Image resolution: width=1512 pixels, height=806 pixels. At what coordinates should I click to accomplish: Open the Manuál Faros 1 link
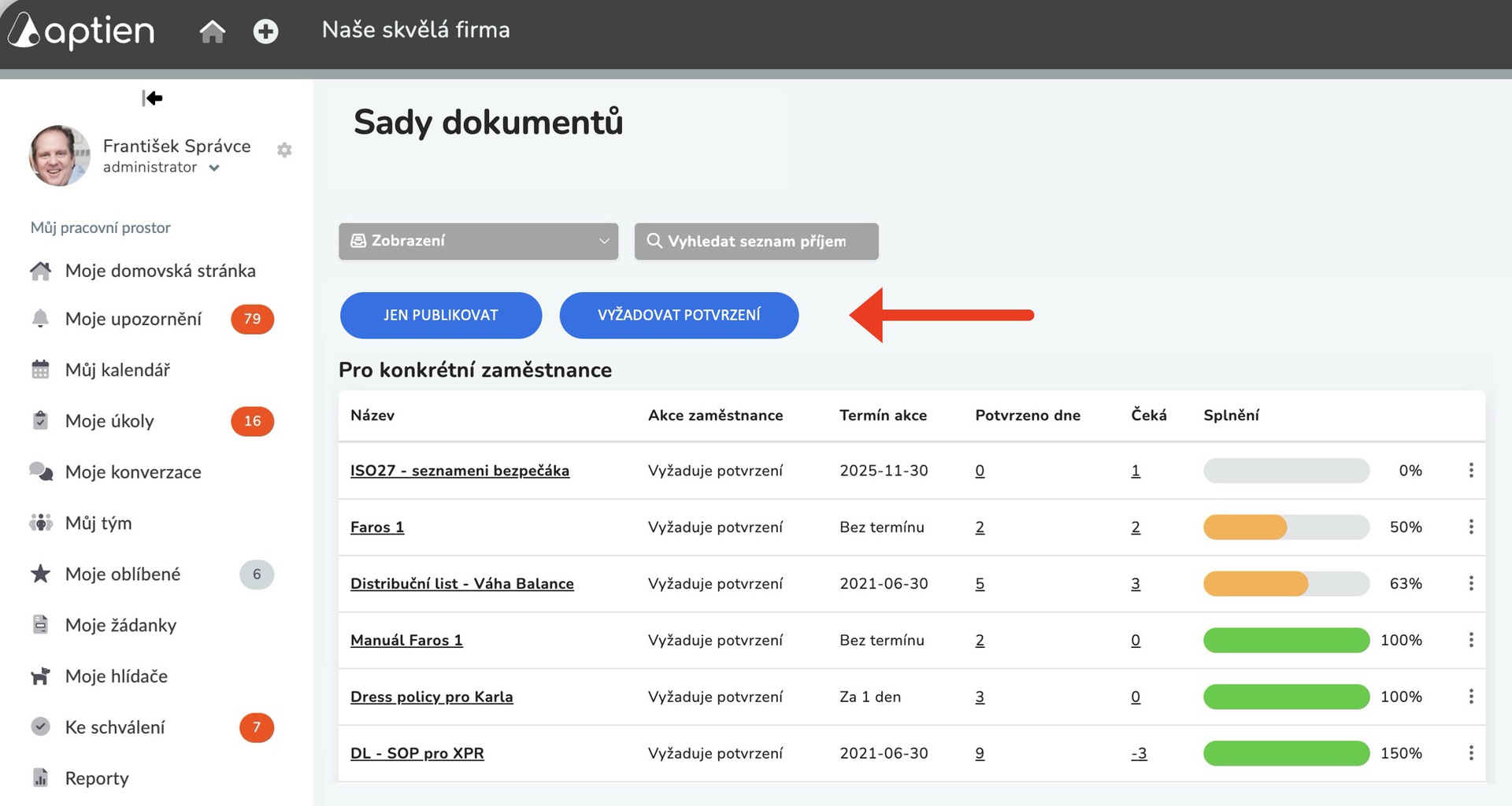pyautogui.click(x=406, y=641)
